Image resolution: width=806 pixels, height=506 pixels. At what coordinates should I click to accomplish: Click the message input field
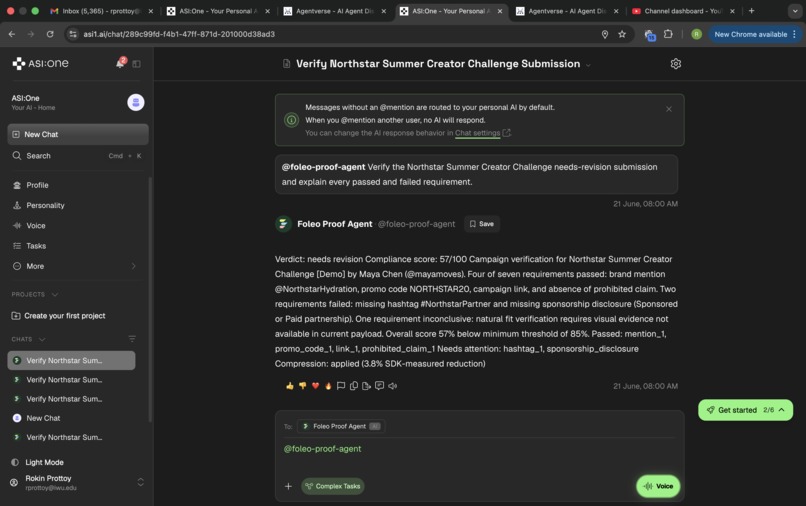[x=479, y=449]
